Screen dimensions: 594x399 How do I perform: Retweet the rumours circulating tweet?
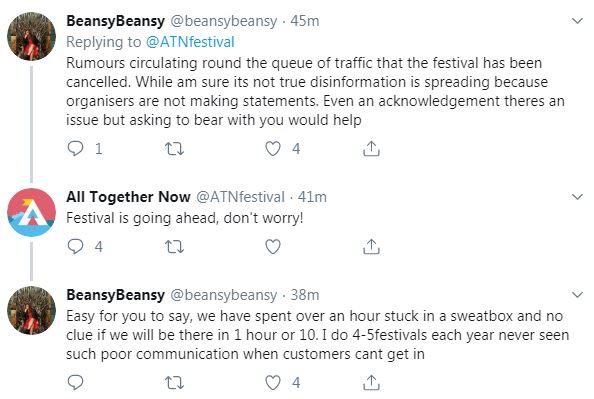175,149
